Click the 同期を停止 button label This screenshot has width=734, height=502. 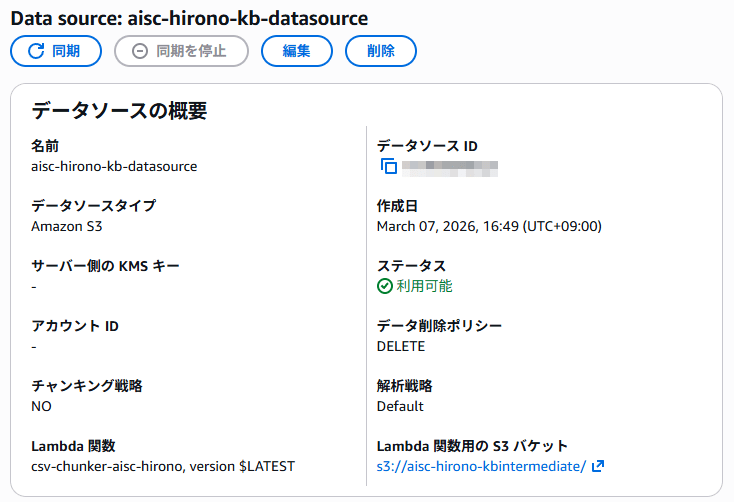click(191, 51)
